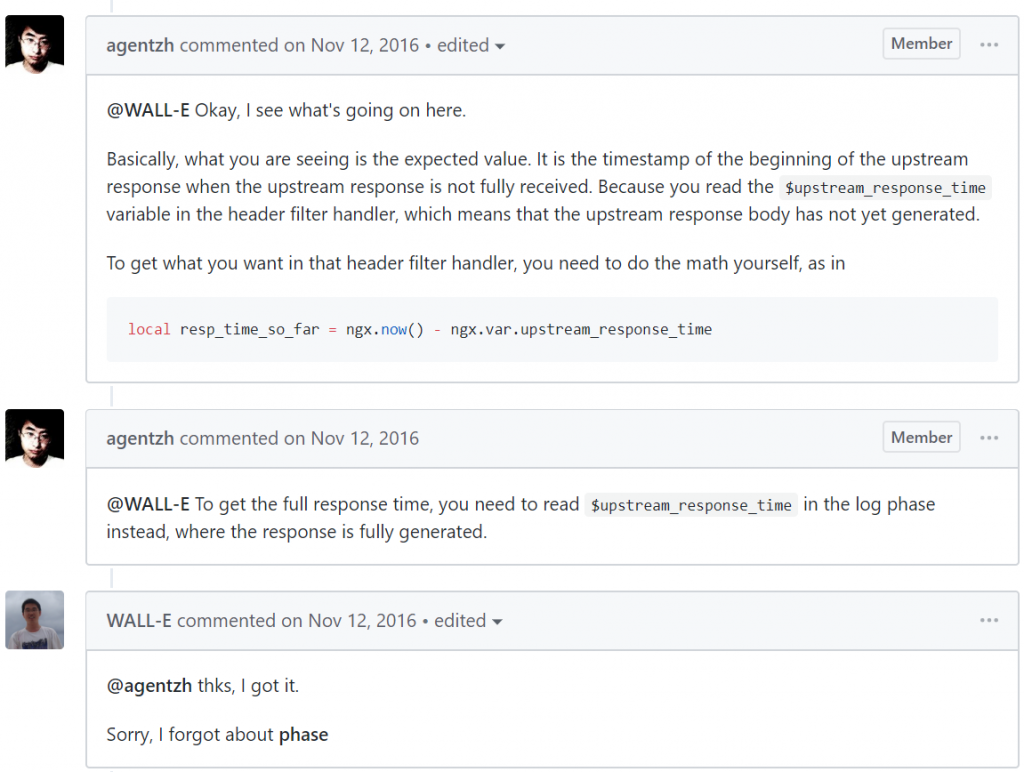Click the resp_time_so_far Lua code block
Screen dimensions: 1024x772
pos(552,329)
